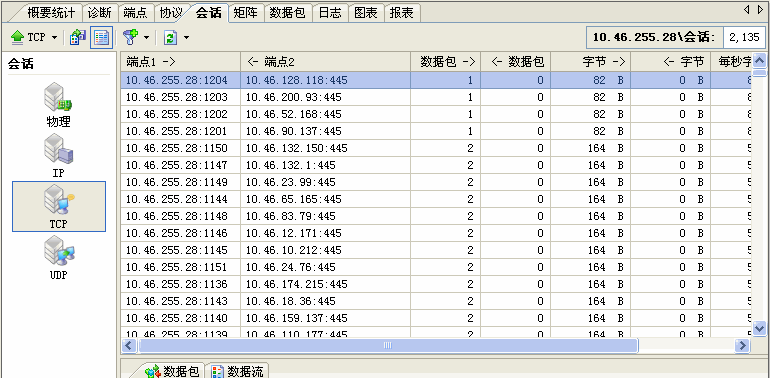Image resolution: width=770 pixels, height=378 pixels.
Task: Select the TCP conversation icon in sidebar
Action: pos(58,207)
